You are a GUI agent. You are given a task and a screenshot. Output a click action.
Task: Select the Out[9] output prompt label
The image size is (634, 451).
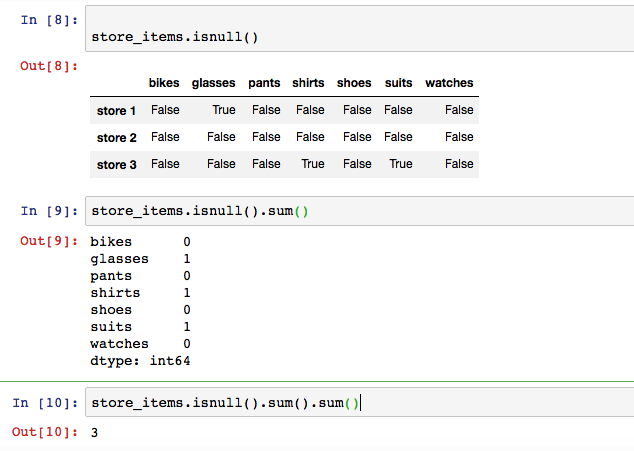[x=49, y=240]
